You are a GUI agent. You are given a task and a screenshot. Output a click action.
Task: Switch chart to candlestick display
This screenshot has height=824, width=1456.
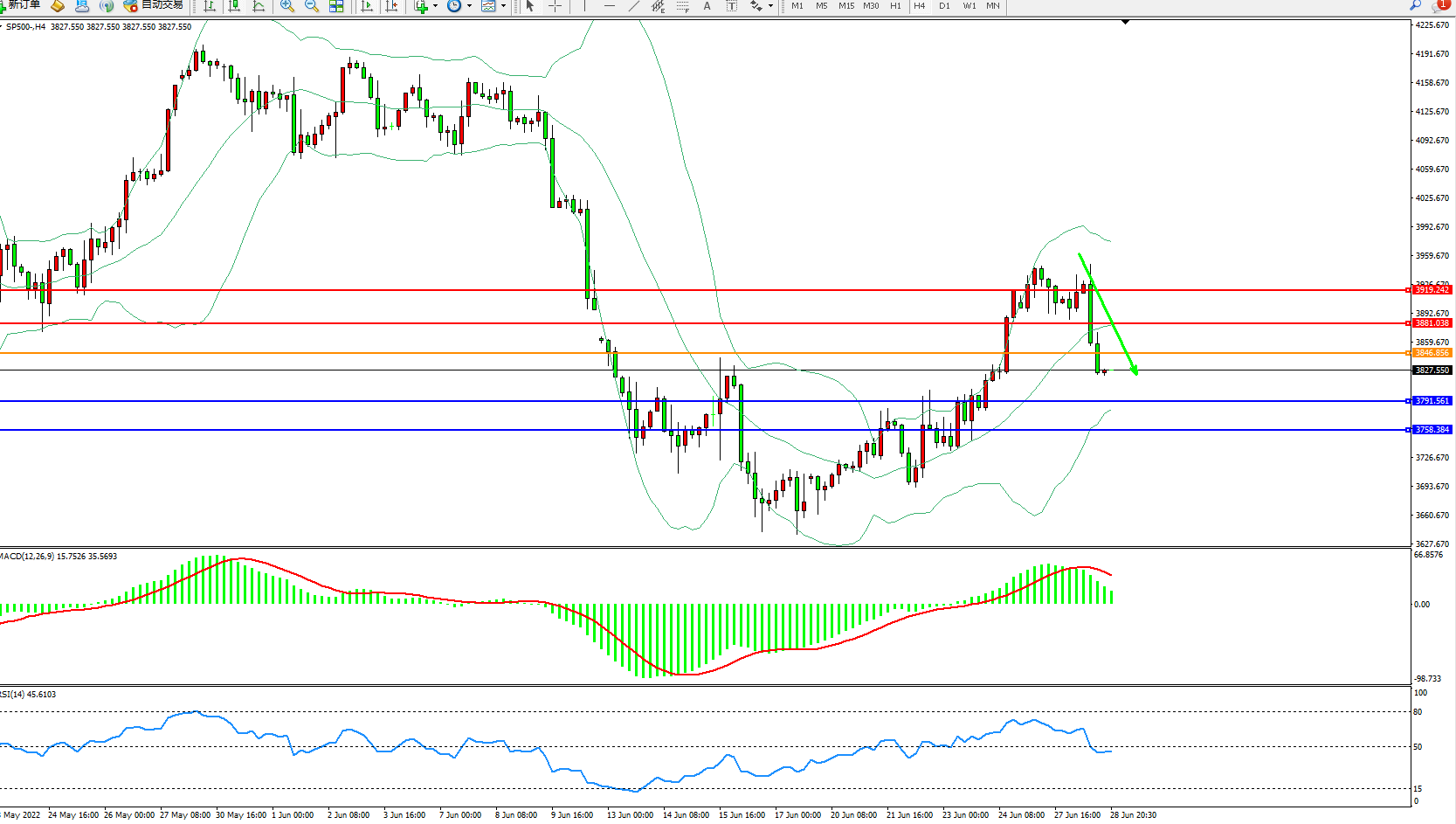pos(234,6)
